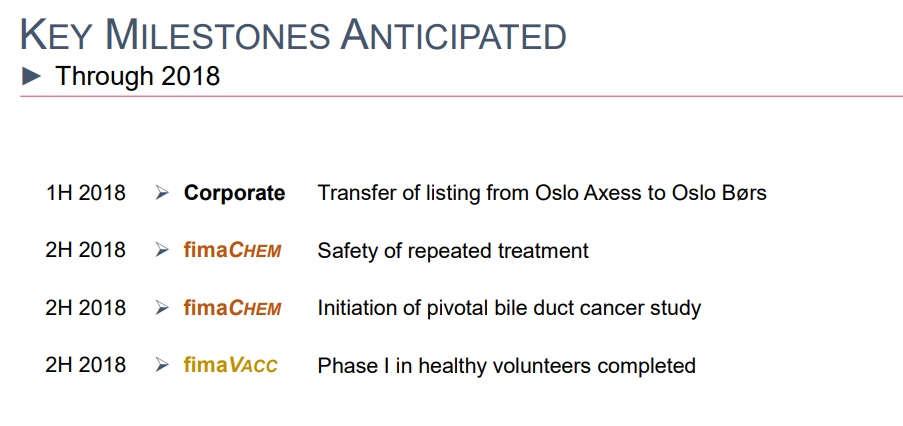The height and width of the screenshot is (426, 903).
Task: Click the red divider line under the subtitle
Action: point(461,96)
